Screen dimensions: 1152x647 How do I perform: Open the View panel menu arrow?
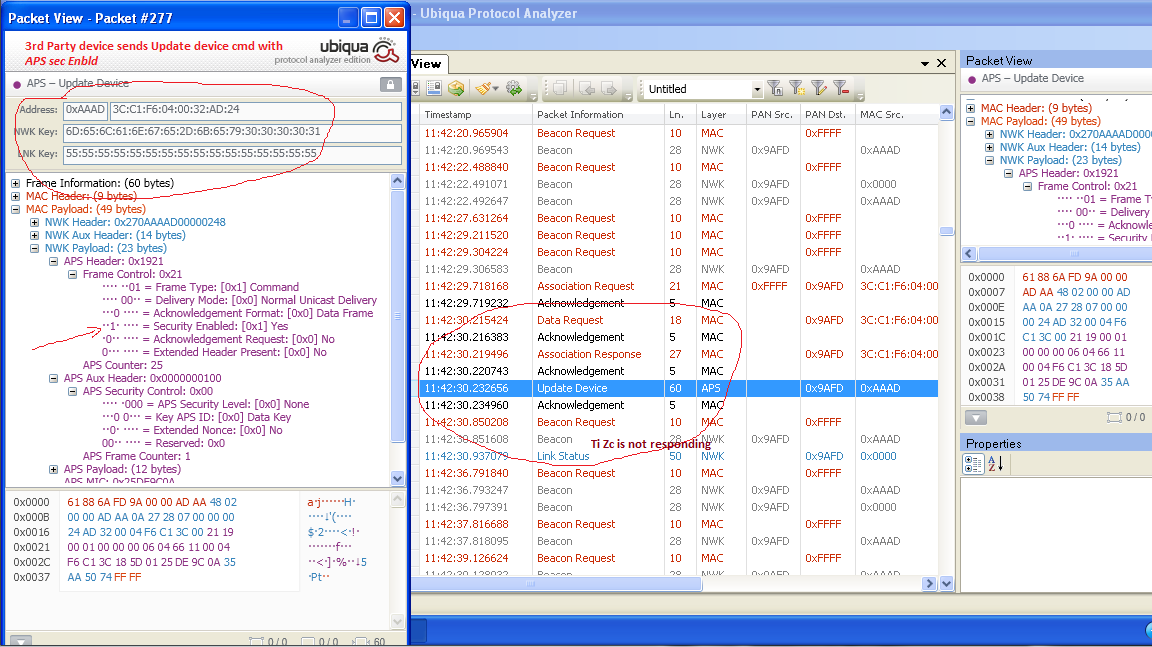(925, 64)
